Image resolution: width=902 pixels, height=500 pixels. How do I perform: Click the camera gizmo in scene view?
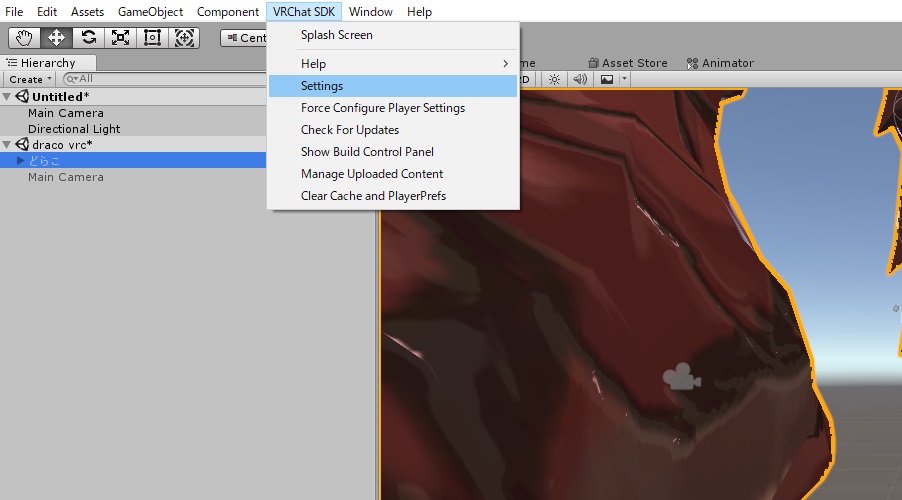tap(682, 377)
